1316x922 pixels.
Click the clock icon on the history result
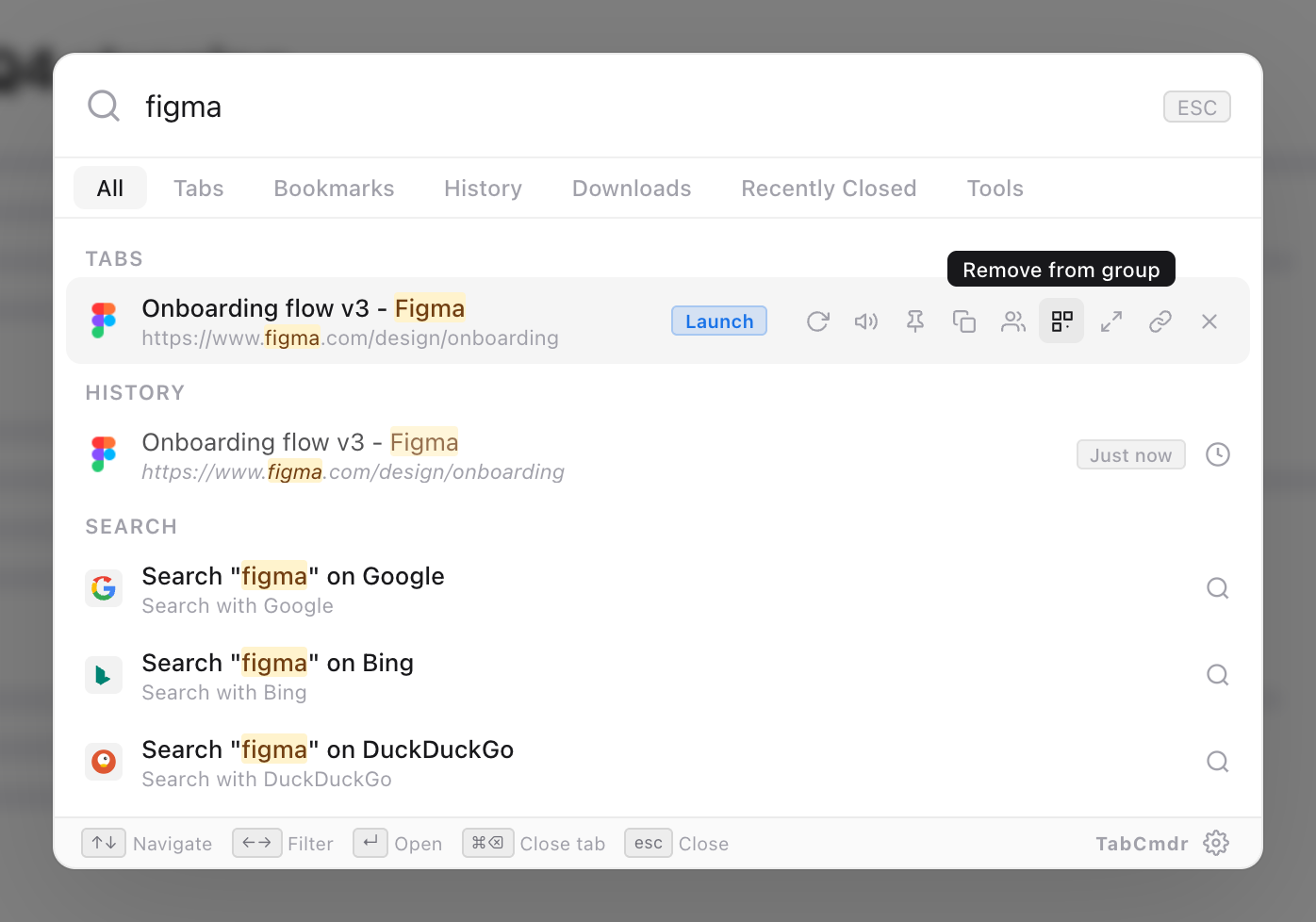click(x=1218, y=454)
